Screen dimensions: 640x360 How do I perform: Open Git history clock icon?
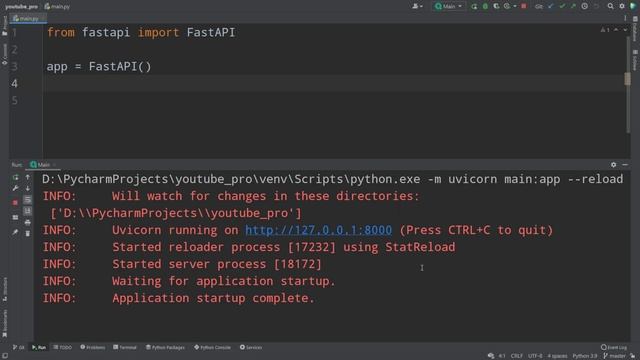[x=584, y=6]
